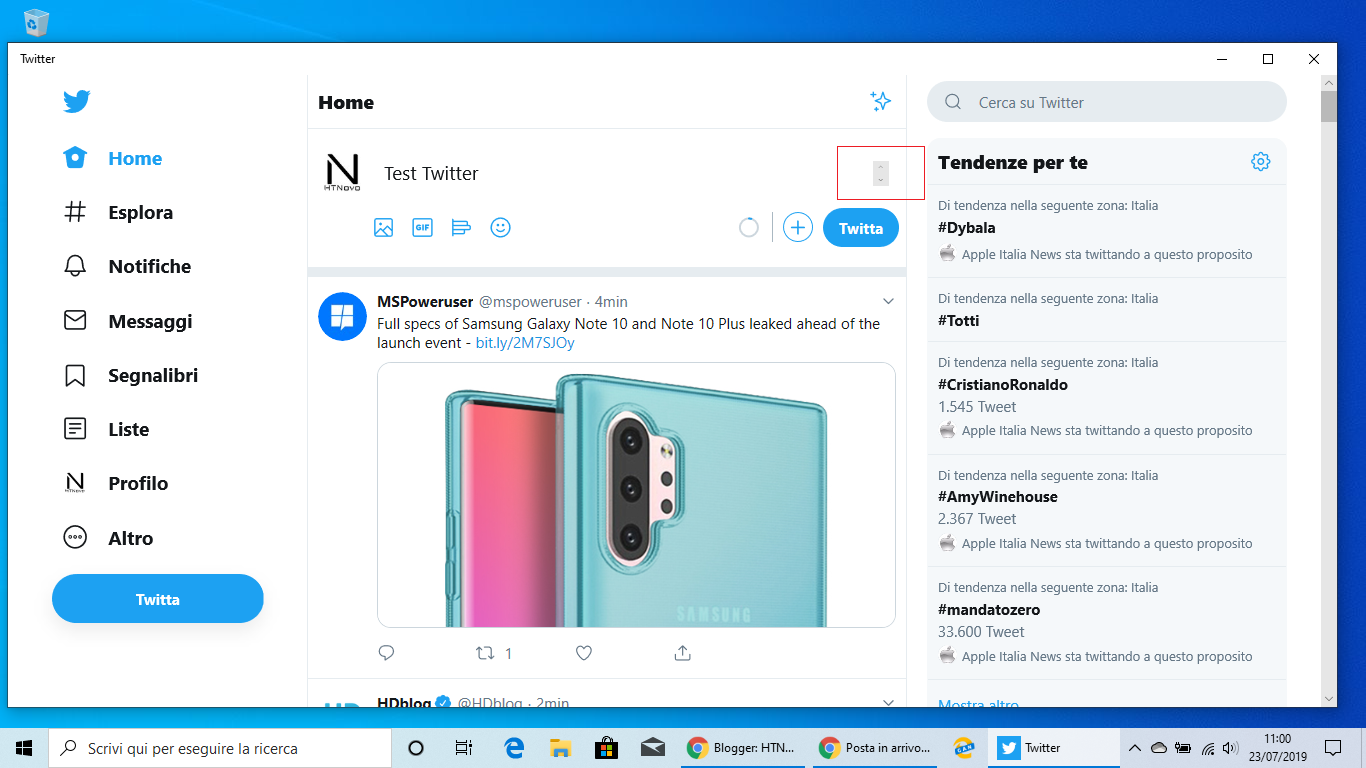This screenshot has width=1366, height=768.
Task: Click the Twitter bird logo
Action: (77, 101)
